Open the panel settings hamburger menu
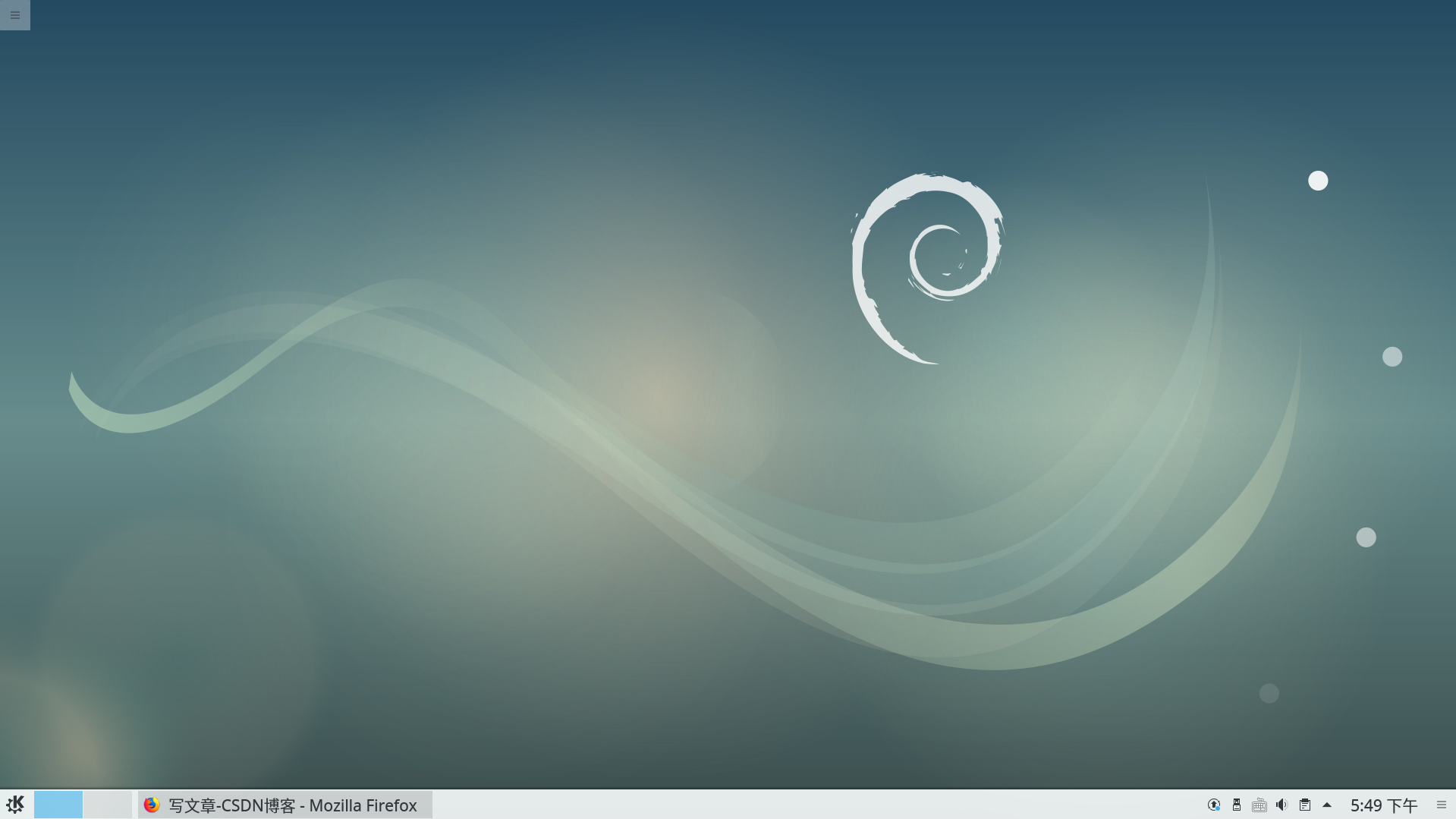 pyautogui.click(x=1442, y=805)
